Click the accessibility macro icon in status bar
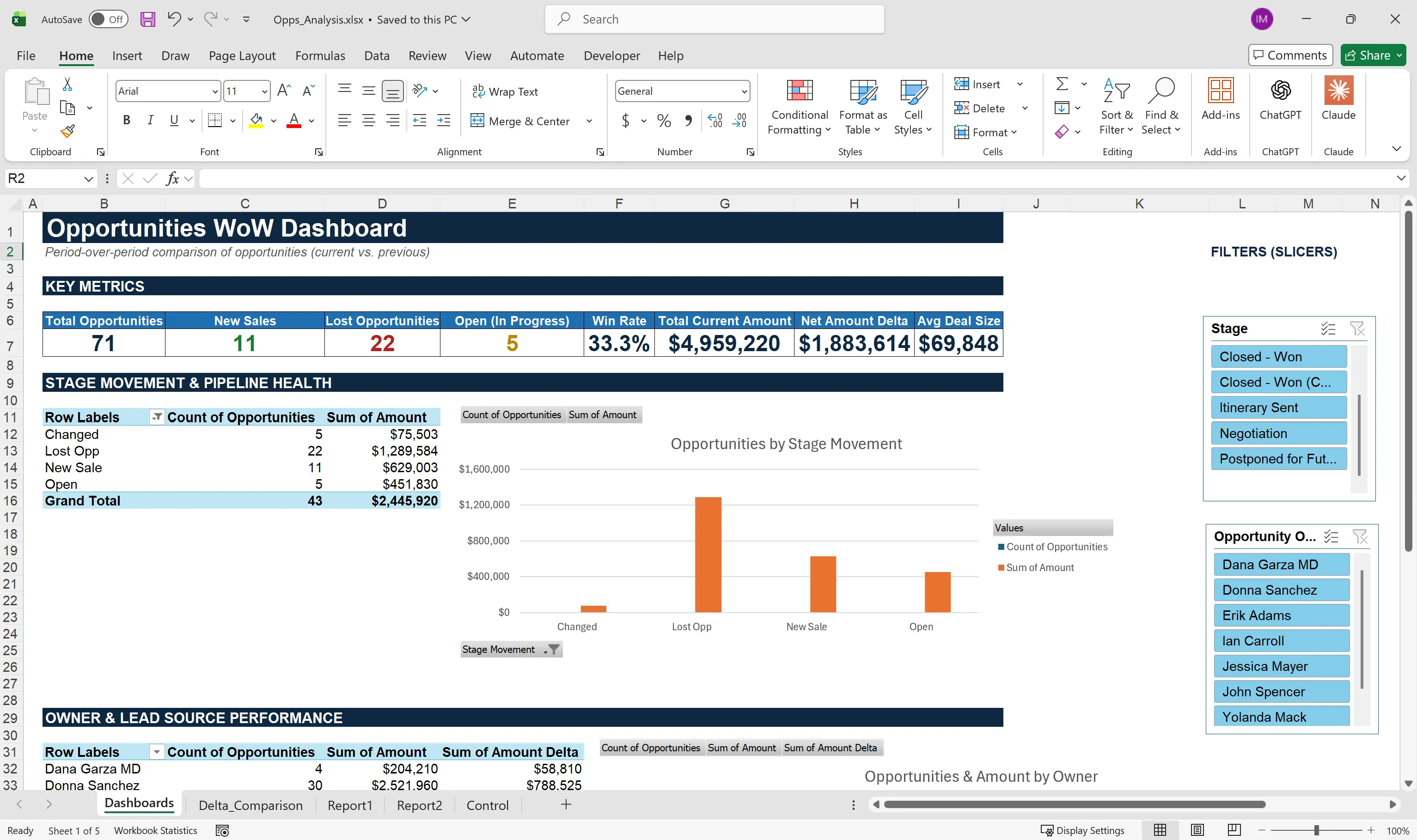This screenshot has height=840, width=1417. [222, 830]
